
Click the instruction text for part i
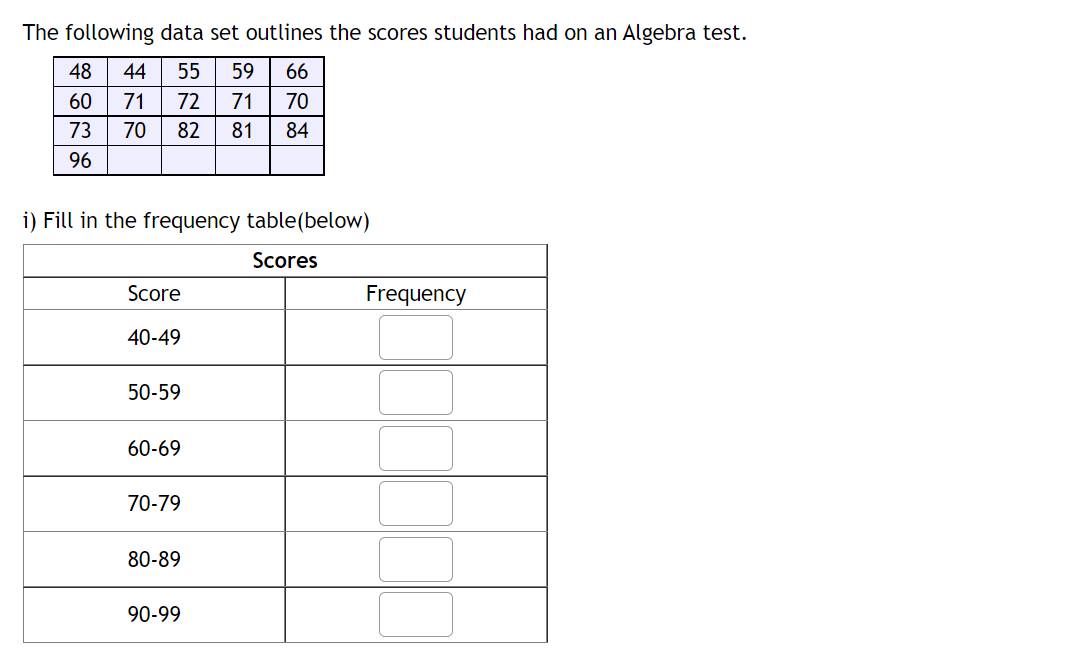(x=196, y=221)
